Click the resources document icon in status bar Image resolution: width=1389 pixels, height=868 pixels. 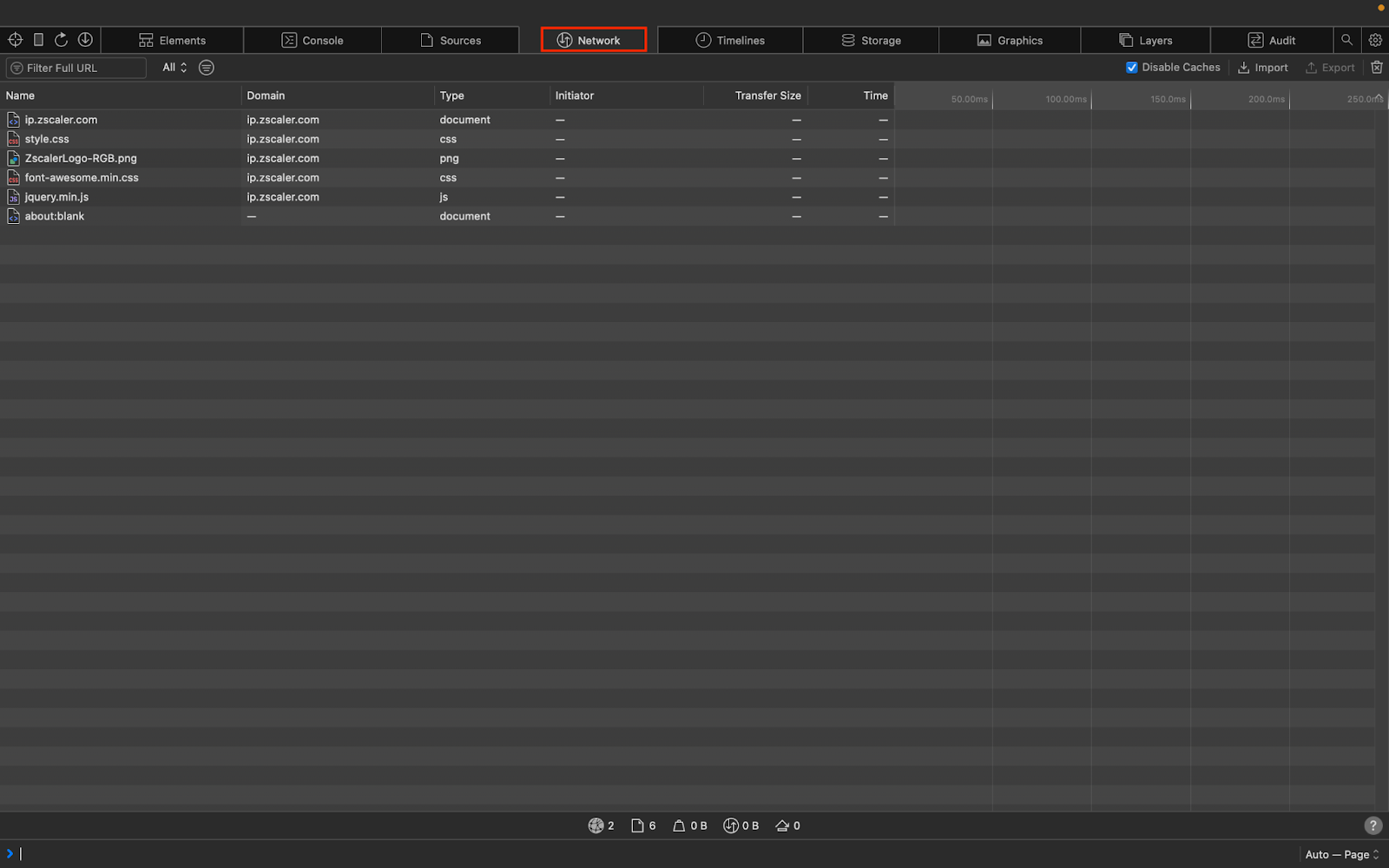tap(639, 825)
